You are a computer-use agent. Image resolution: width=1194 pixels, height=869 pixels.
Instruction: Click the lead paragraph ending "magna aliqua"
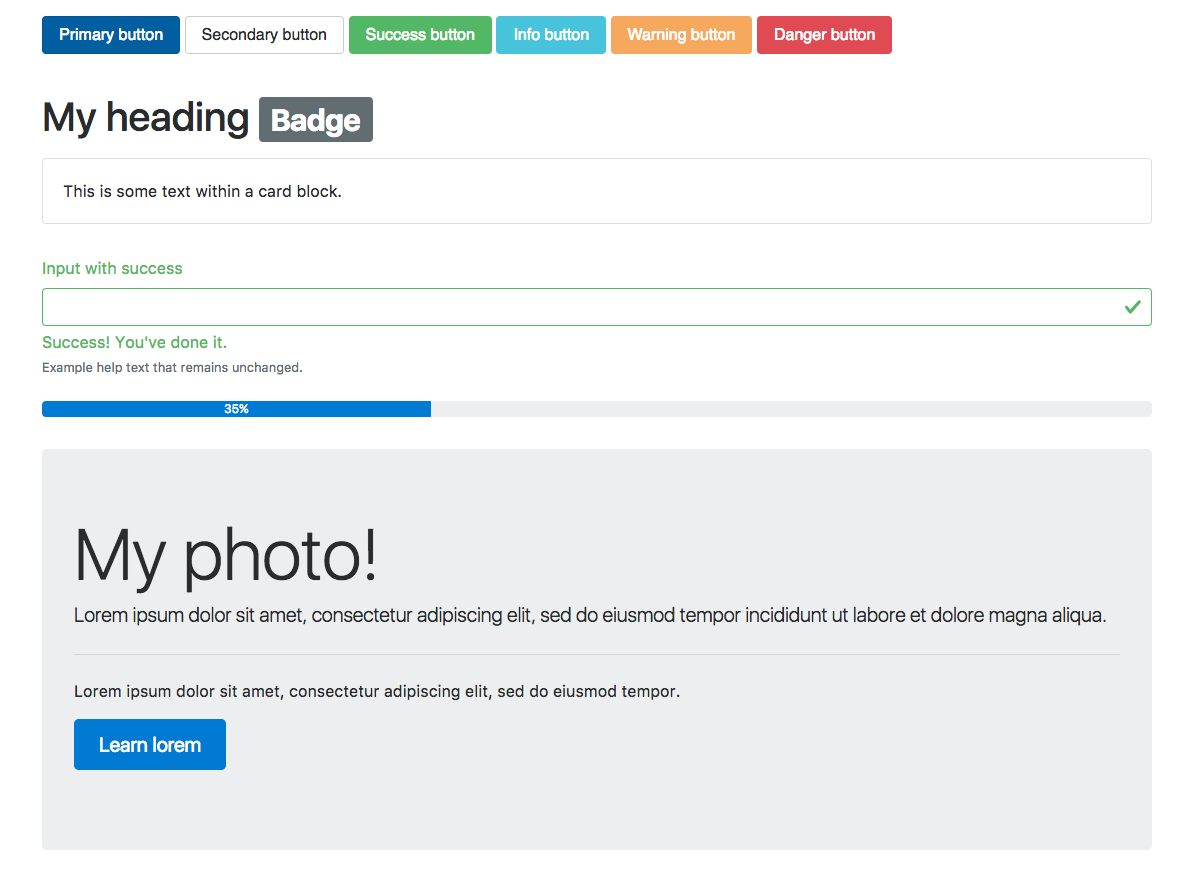pyautogui.click(x=590, y=616)
